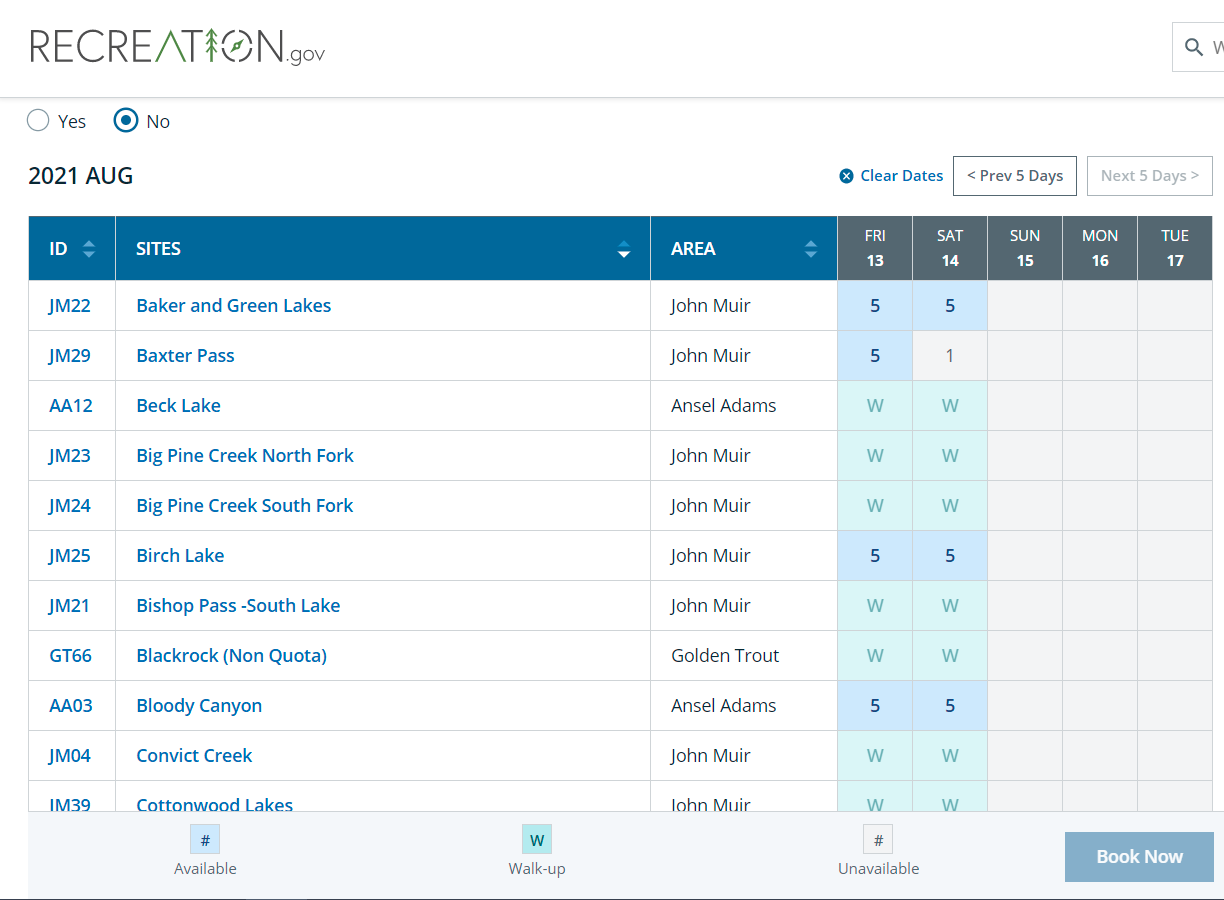Sort table by SITES column arrows
The width and height of the screenshot is (1224, 900).
pyautogui.click(x=624, y=249)
